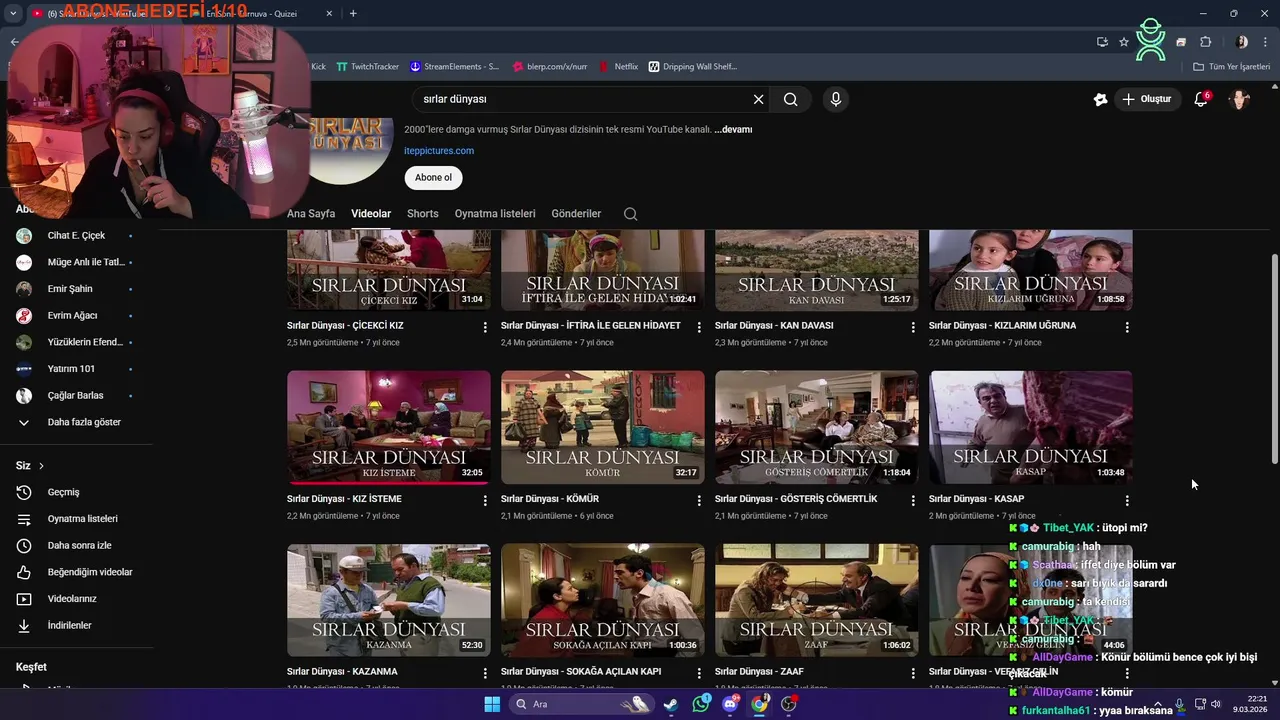Image resolution: width=1280 pixels, height=720 pixels.
Task: Open the sparkle icon left of Oluştur
Action: coord(1100,99)
